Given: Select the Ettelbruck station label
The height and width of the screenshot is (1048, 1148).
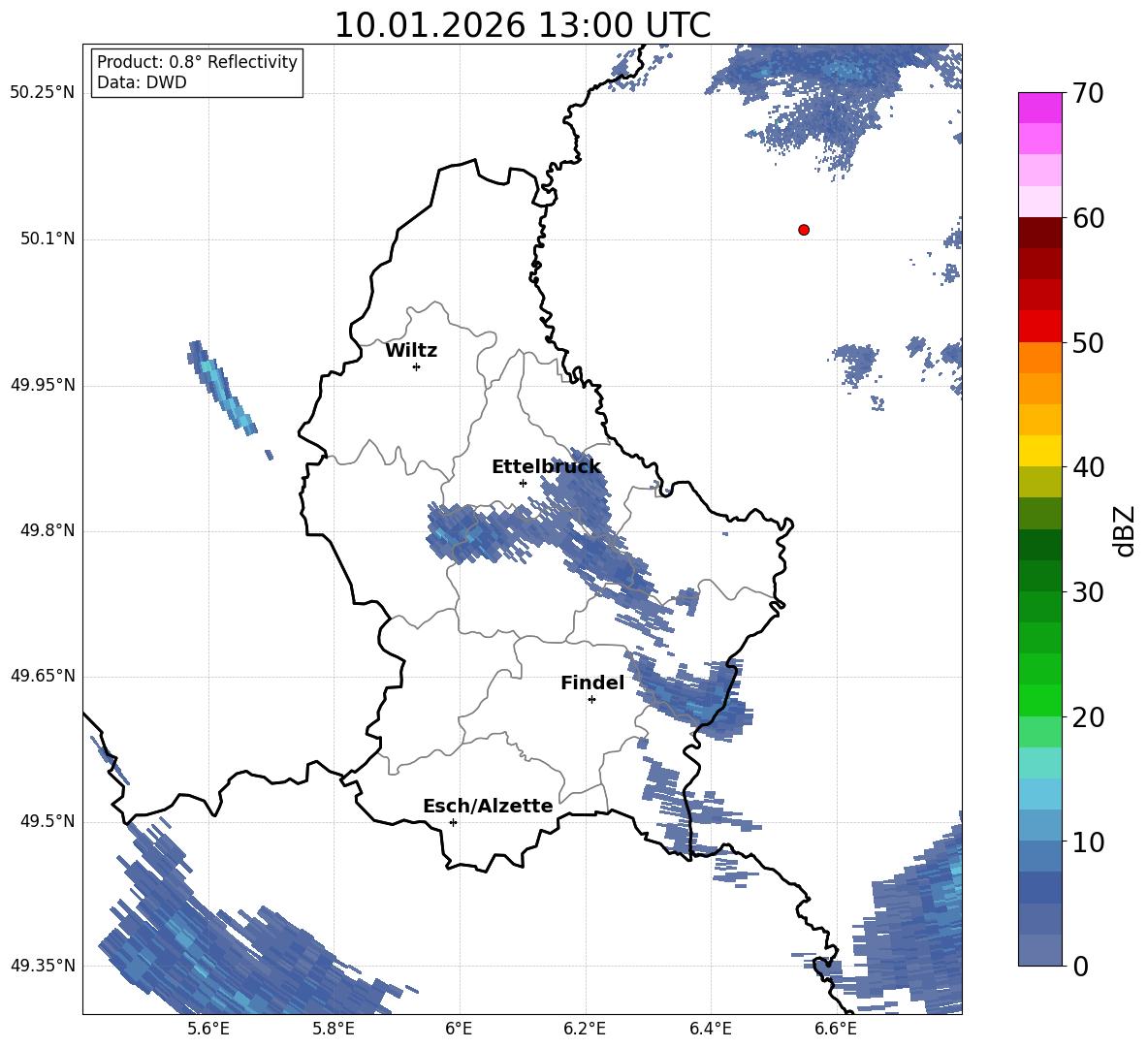Looking at the screenshot, I should [x=546, y=467].
